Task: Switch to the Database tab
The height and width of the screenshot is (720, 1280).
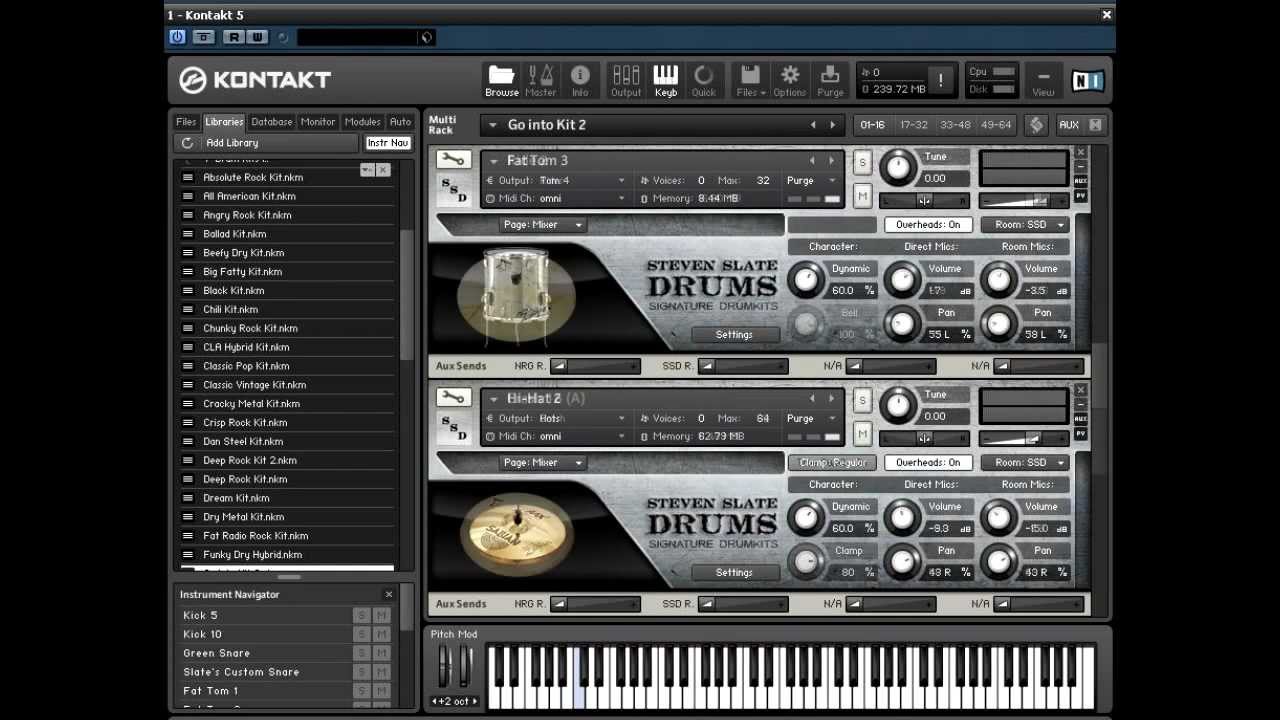Action: tap(271, 122)
